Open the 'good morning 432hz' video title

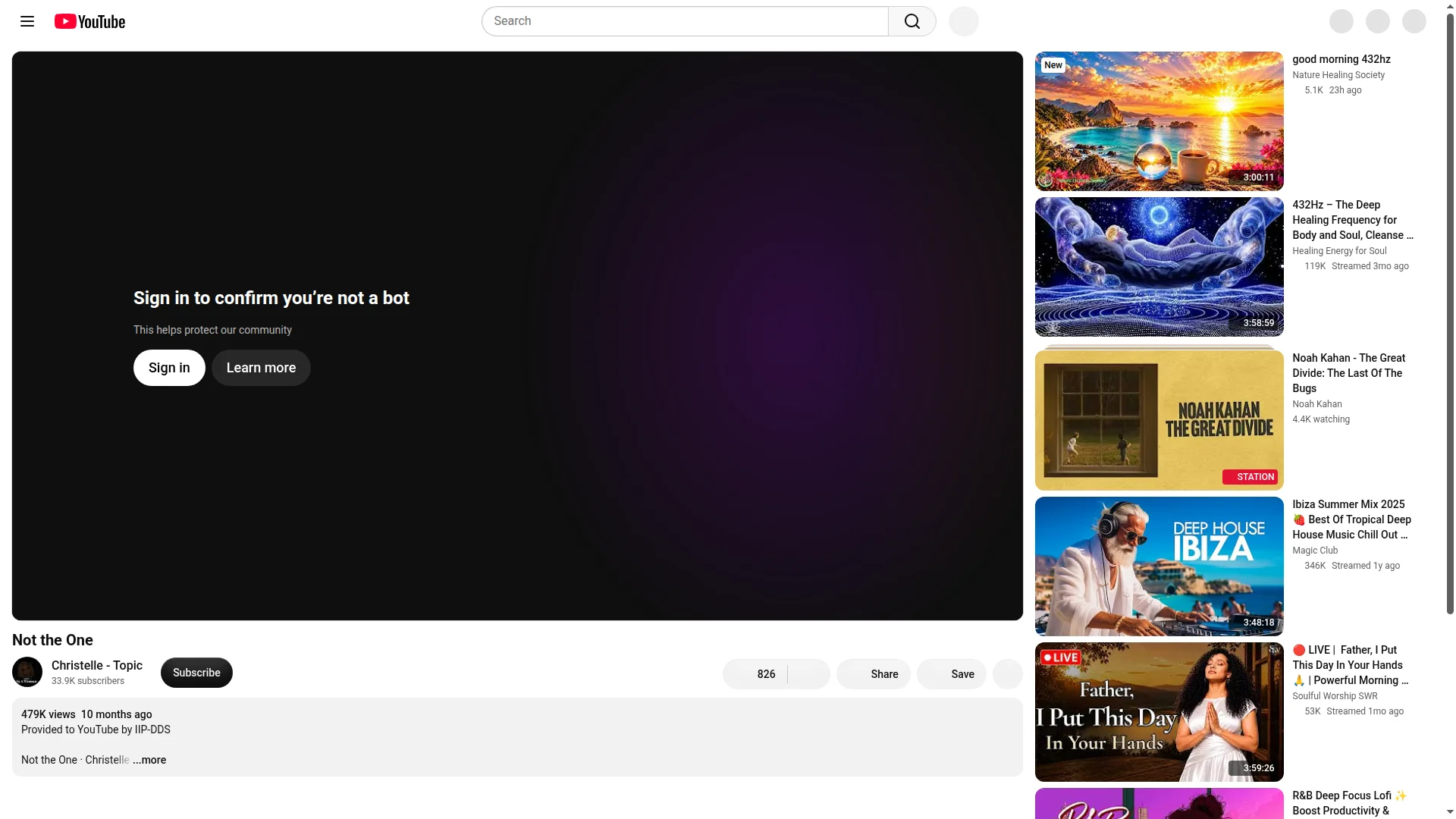1341,59
